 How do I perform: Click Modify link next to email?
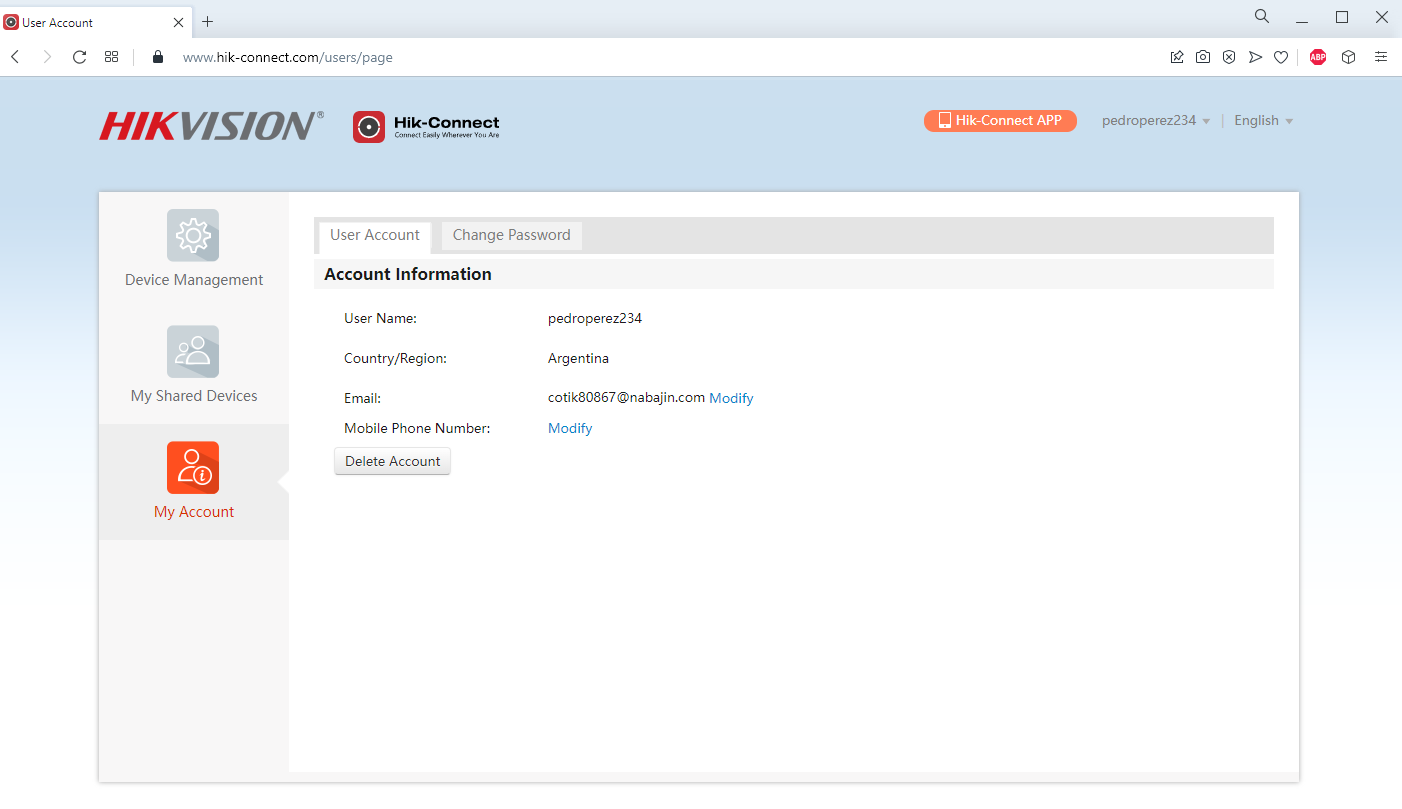click(x=731, y=398)
